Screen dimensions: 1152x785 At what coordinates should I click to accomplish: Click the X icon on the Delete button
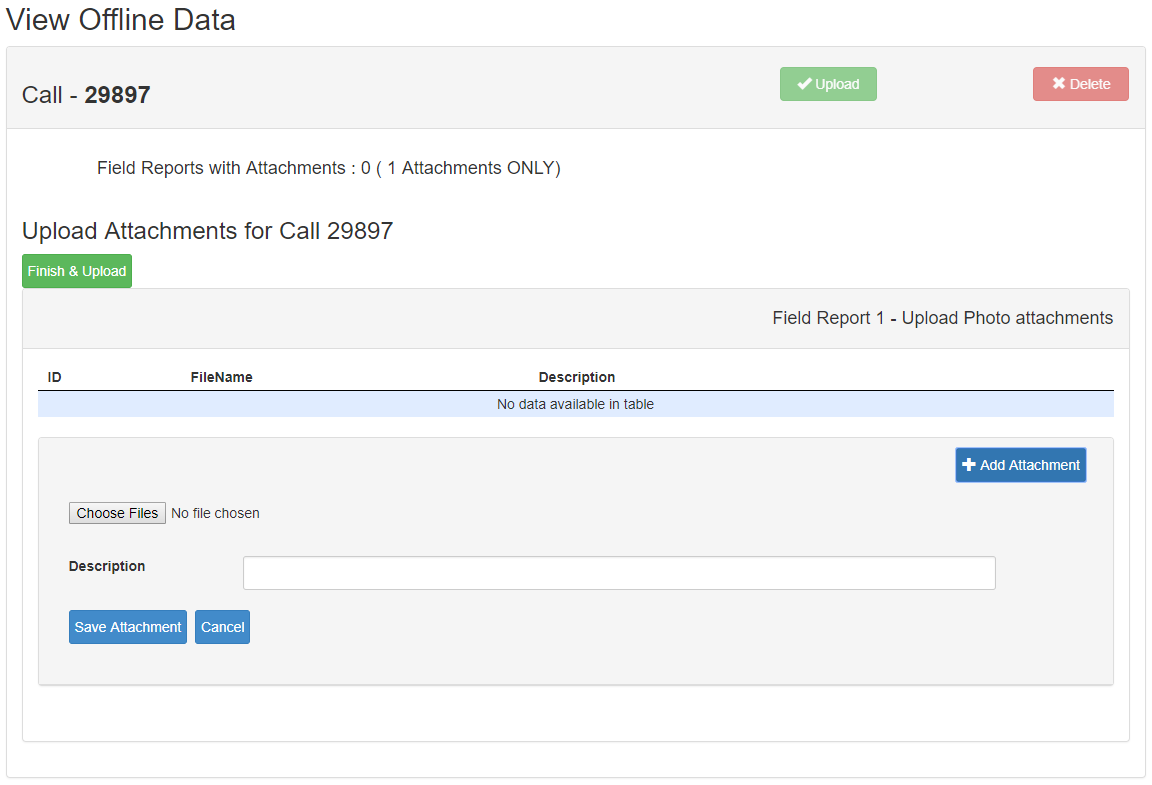[1059, 84]
